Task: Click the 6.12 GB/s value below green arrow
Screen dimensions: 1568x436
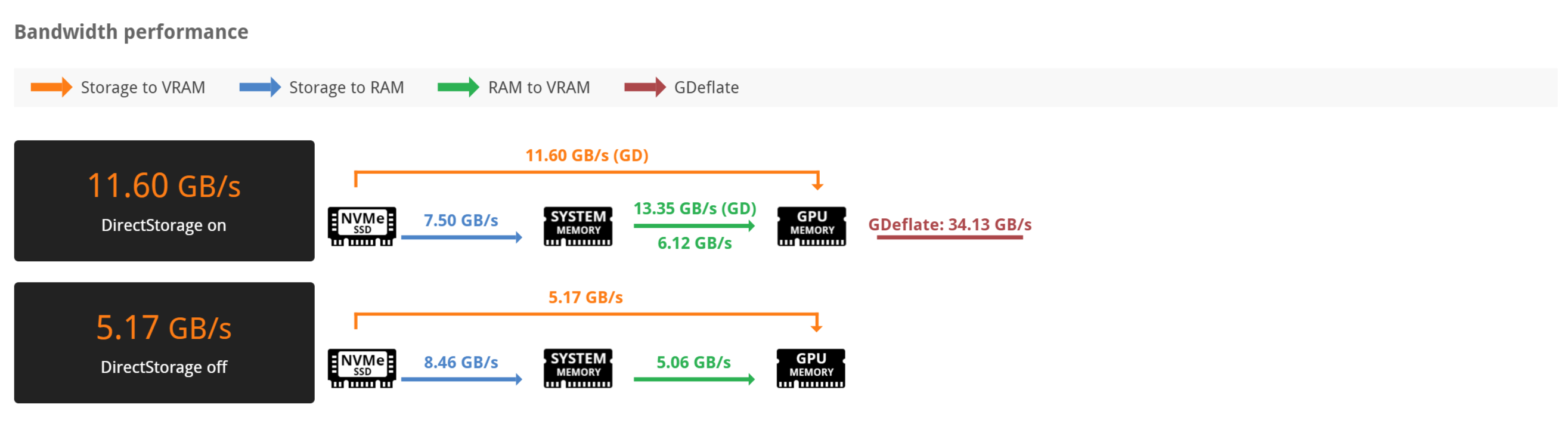Action: (695, 243)
